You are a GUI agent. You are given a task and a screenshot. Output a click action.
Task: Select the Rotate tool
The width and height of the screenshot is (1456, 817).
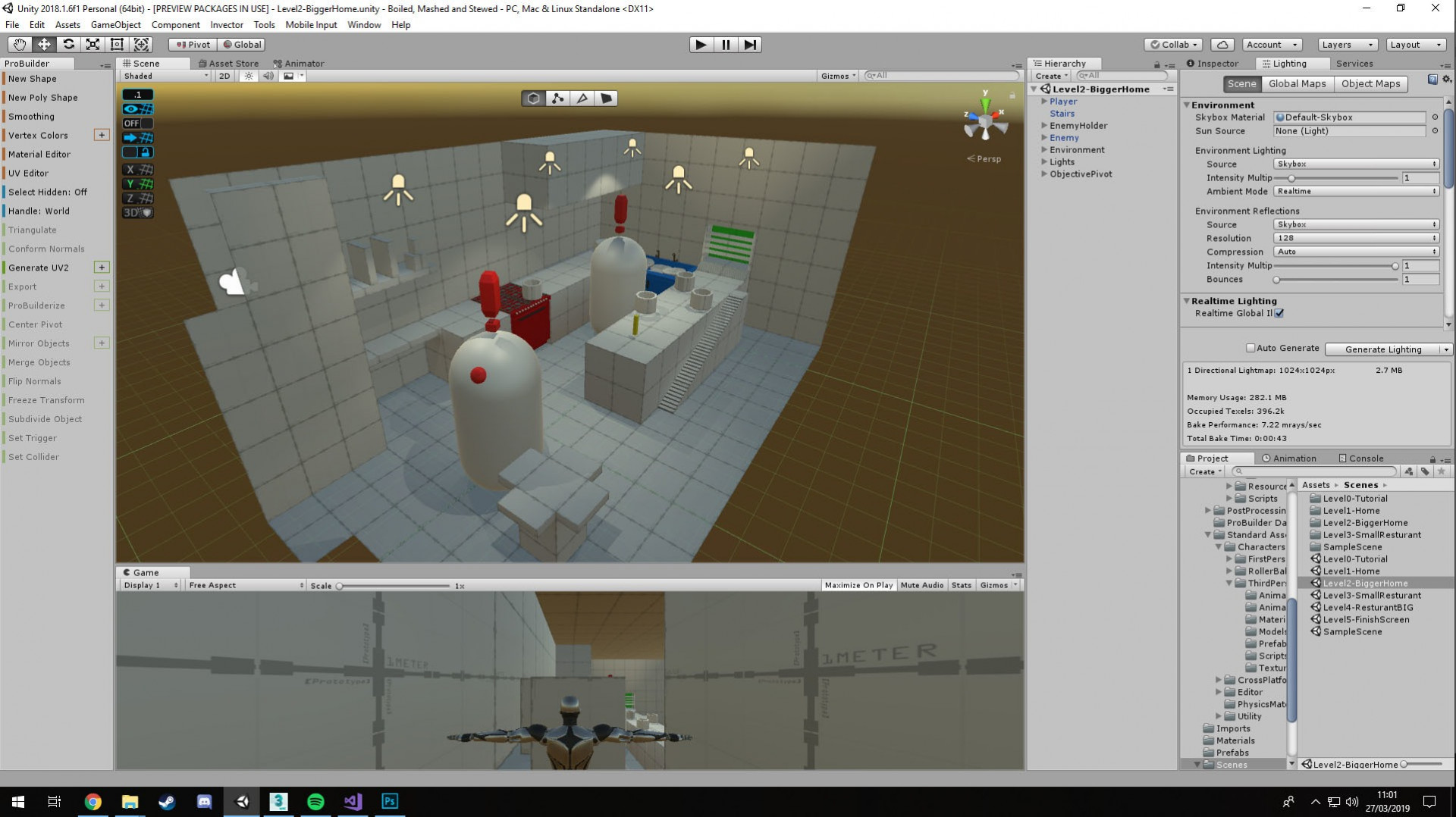pos(68,45)
